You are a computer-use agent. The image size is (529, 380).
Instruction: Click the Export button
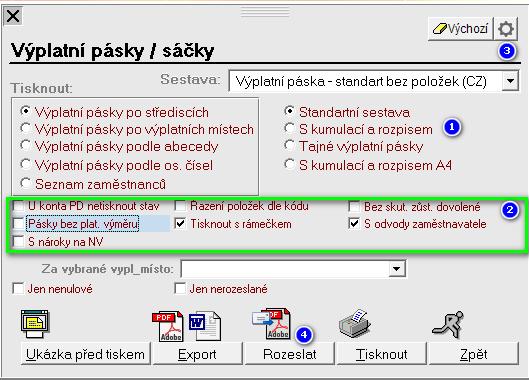(x=197, y=354)
